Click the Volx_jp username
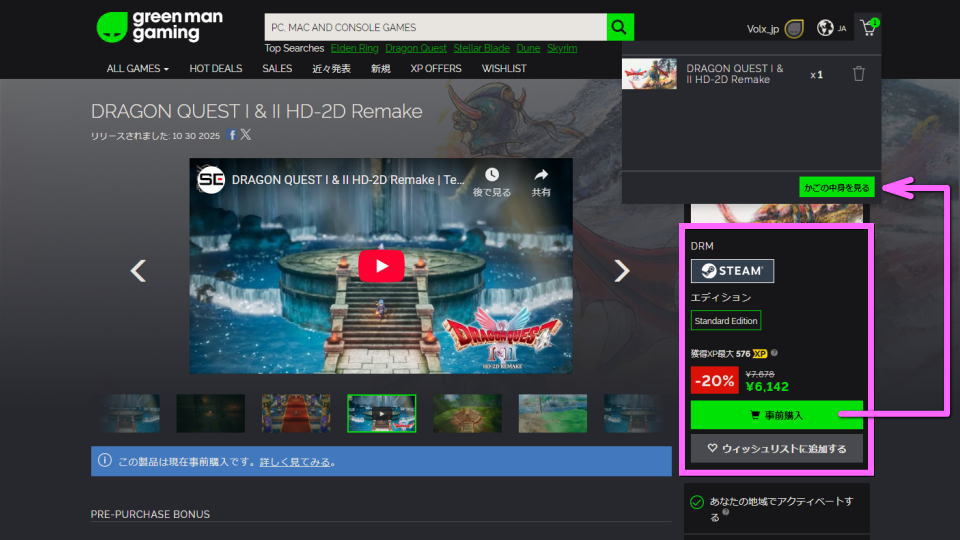 (762, 29)
